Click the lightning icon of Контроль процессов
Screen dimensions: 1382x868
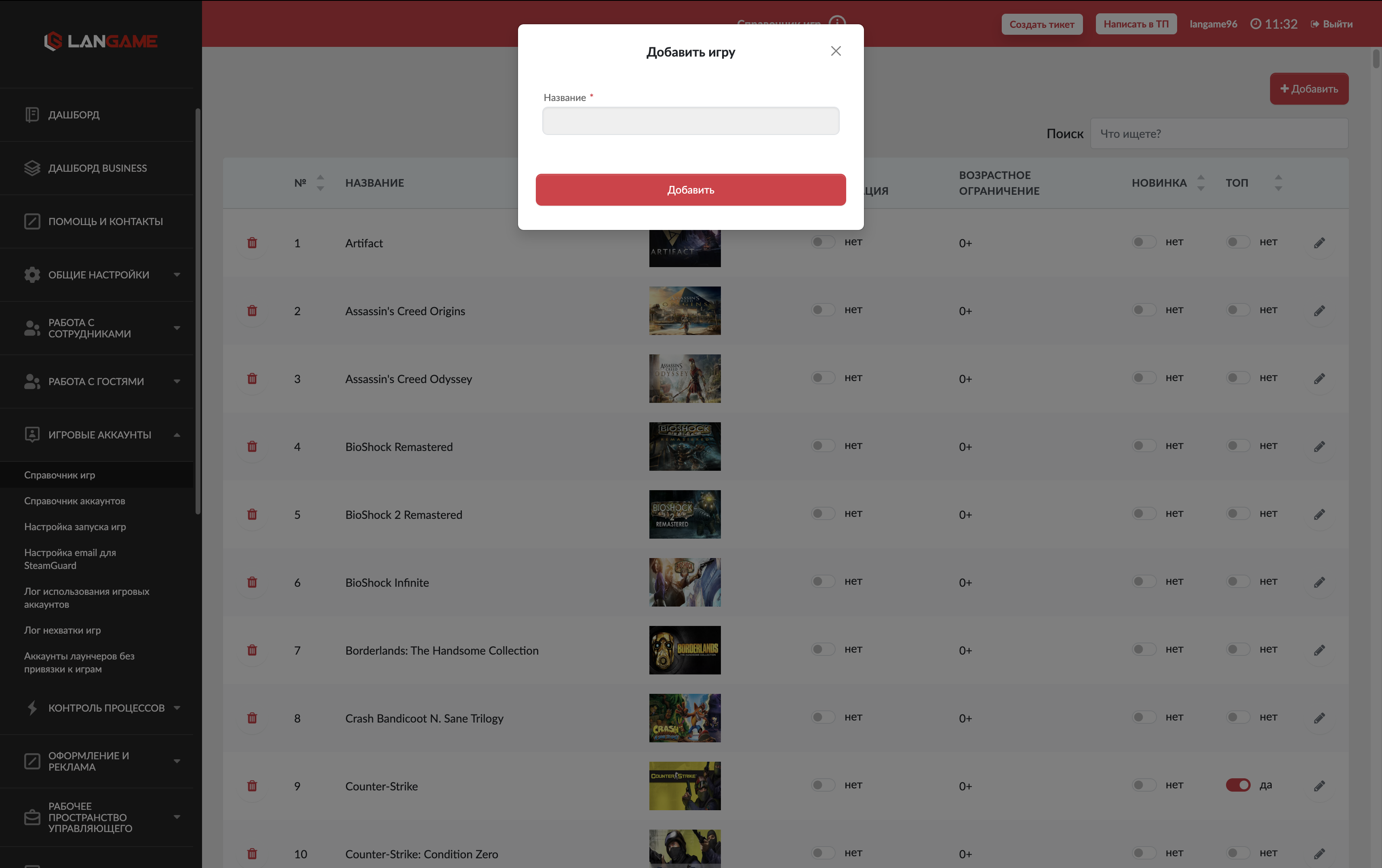click(32, 707)
